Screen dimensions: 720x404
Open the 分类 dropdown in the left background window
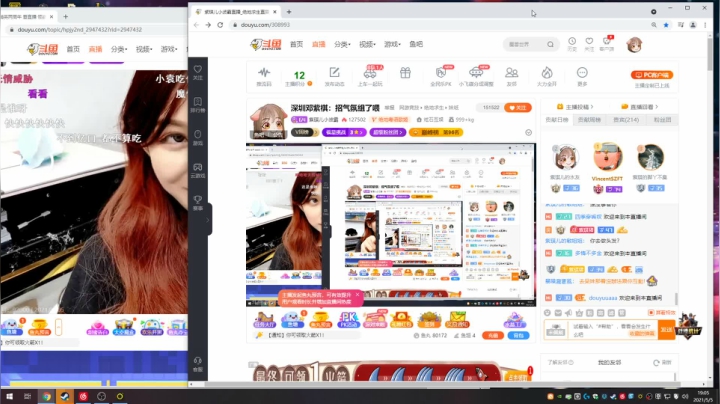pyautogui.click(x=118, y=49)
